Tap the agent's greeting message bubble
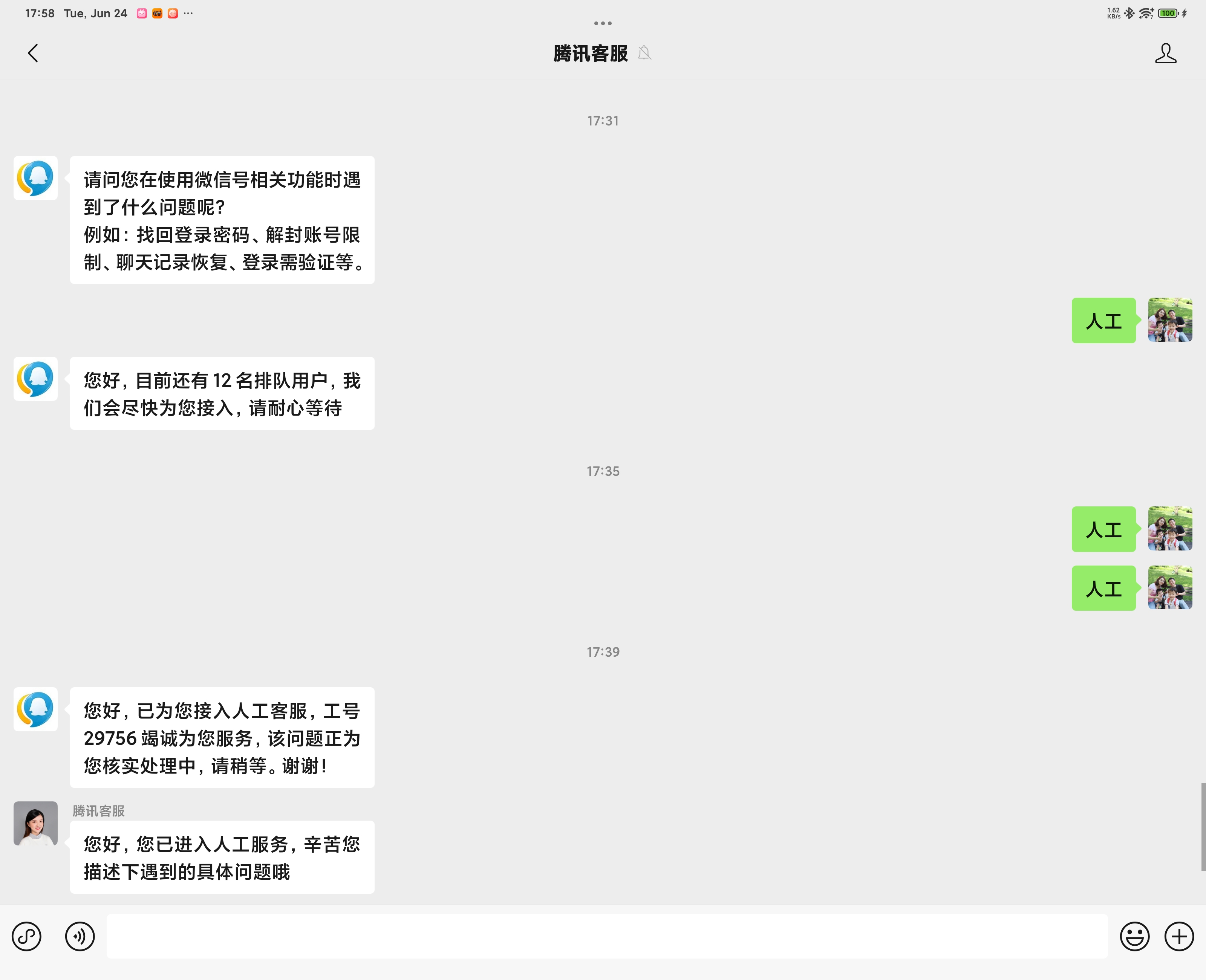This screenshot has width=1206, height=980. [x=222, y=857]
